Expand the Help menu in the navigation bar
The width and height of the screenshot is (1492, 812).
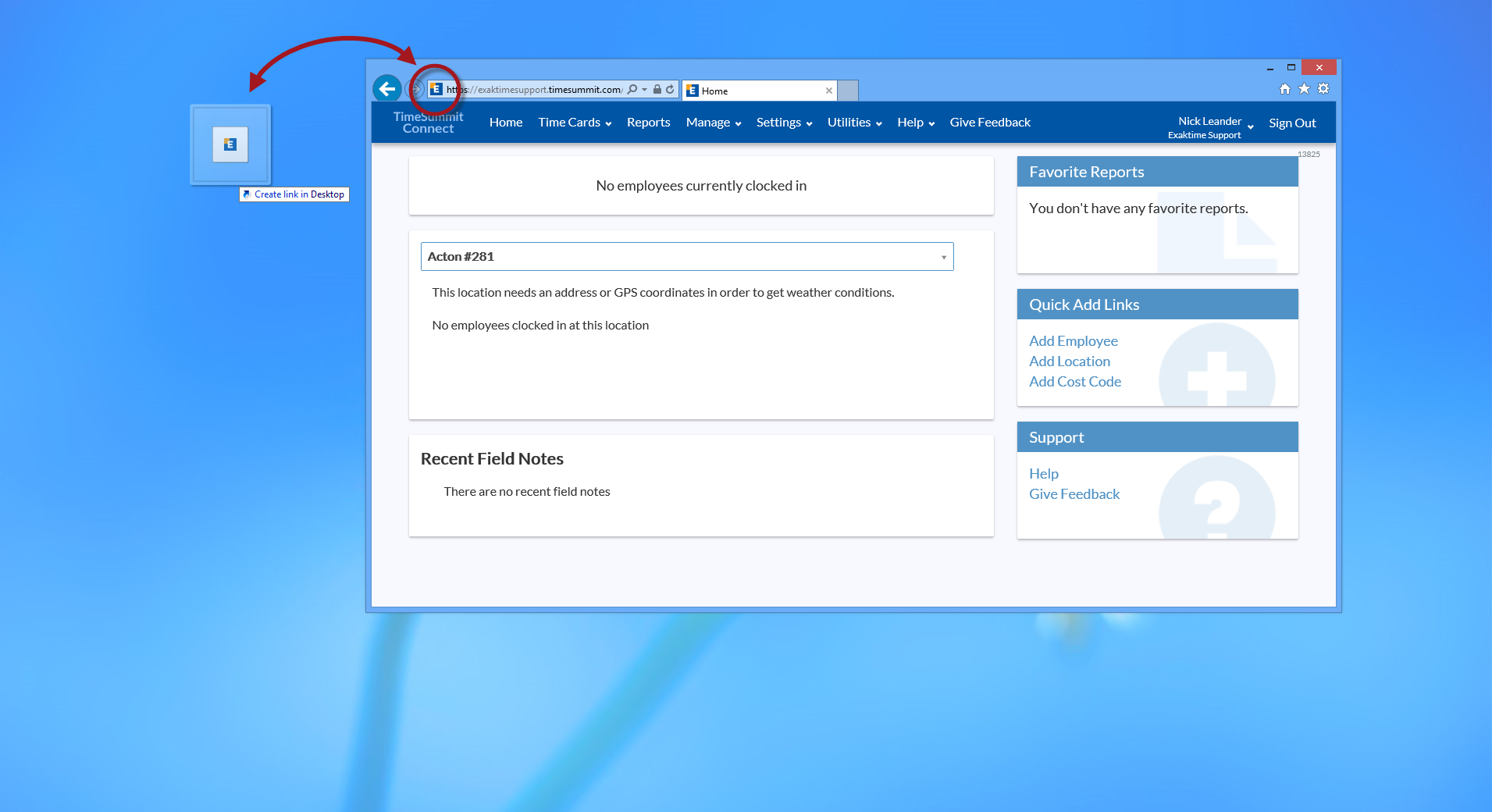[916, 123]
